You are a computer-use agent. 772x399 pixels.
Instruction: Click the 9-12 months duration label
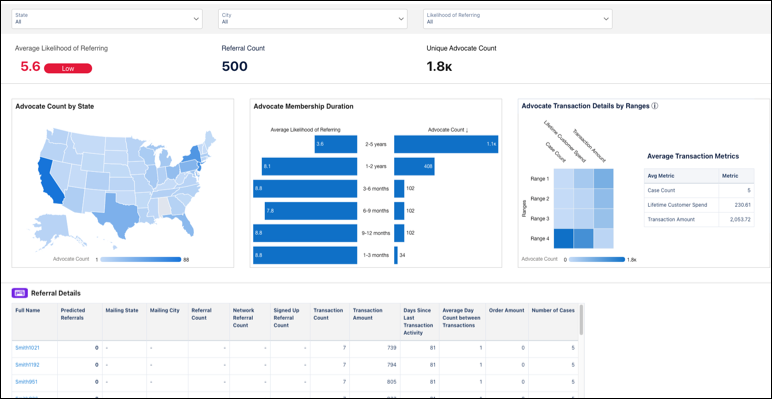pyautogui.click(x=376, y=233)
